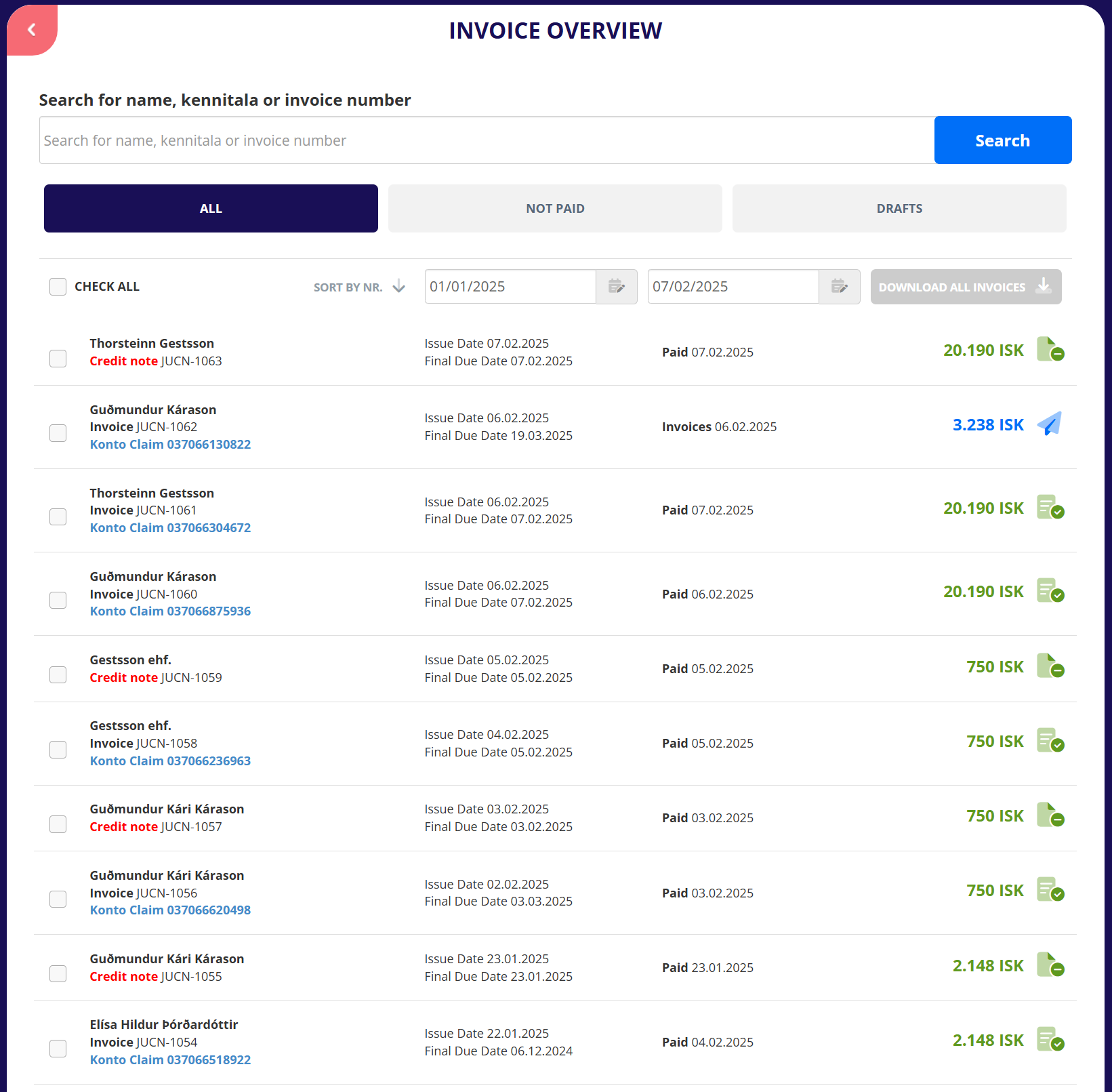The height and width of the screenshot is (1092, 1112).
Task: Click the Paid 04.02.2025 status text
Action: tap(707, 1043)
